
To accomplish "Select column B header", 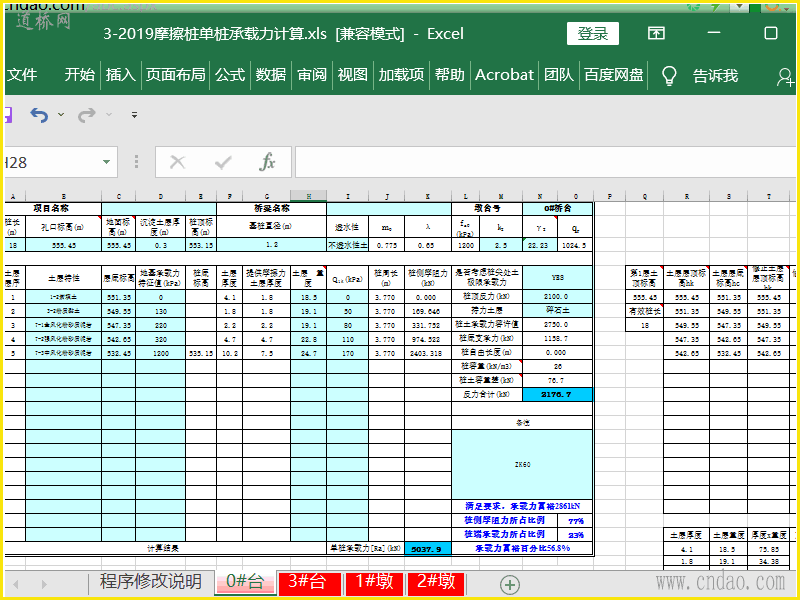I will (x=64, y=196).
